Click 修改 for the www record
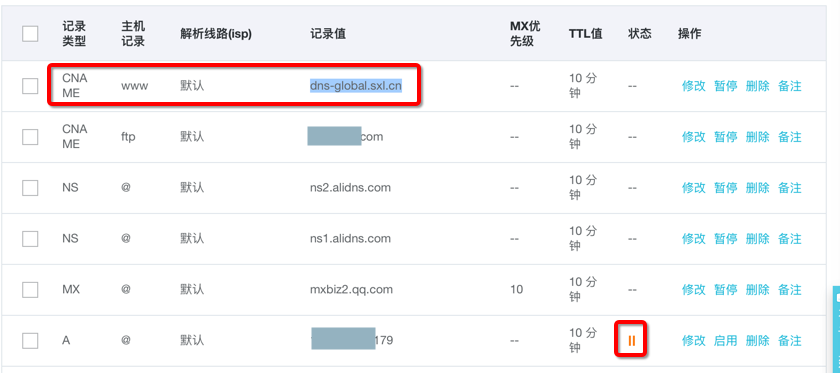The image size is (840, 373). [694, 86]
